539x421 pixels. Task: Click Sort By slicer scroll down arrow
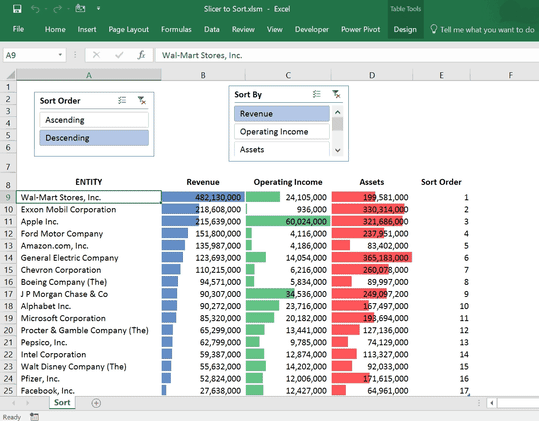pyautogui.click(x=338, y=150)
